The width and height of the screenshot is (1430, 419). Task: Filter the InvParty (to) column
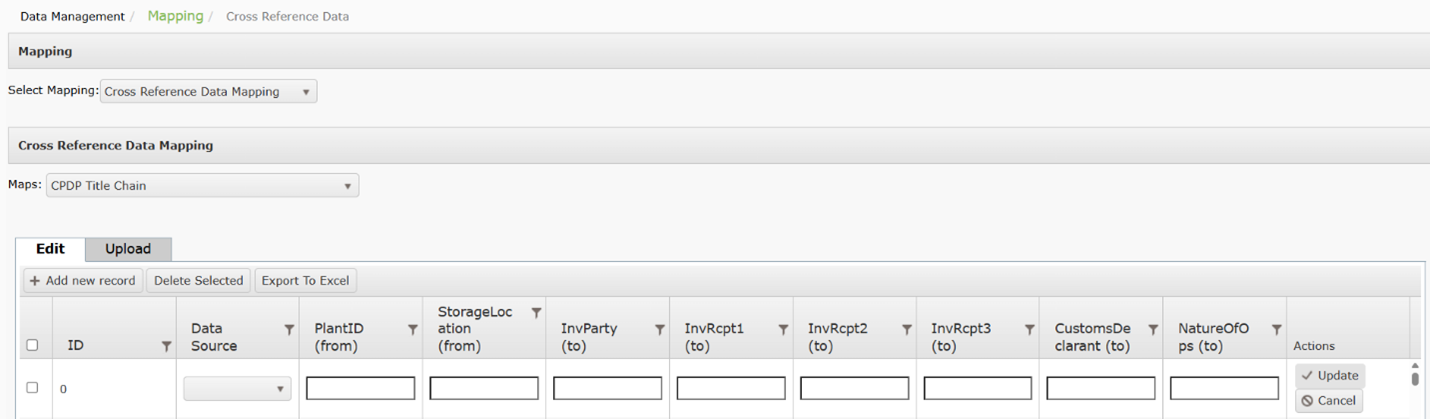[x=660, y=329]
